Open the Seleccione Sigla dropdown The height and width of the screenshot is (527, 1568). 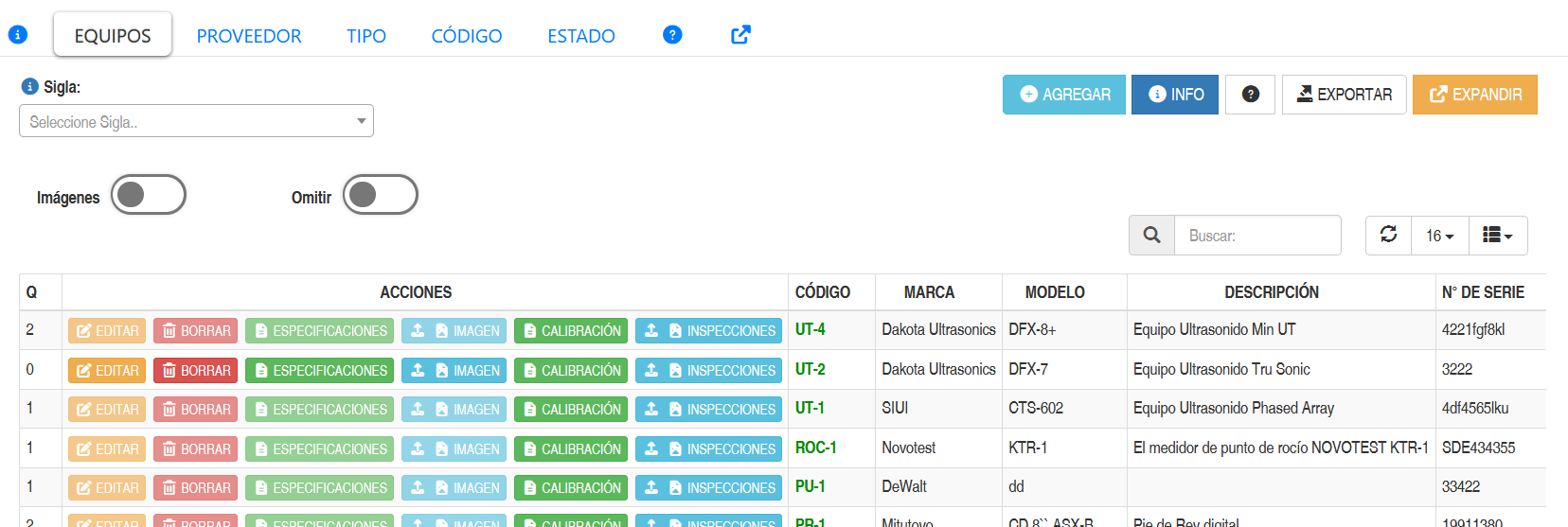tap(196, 121)
